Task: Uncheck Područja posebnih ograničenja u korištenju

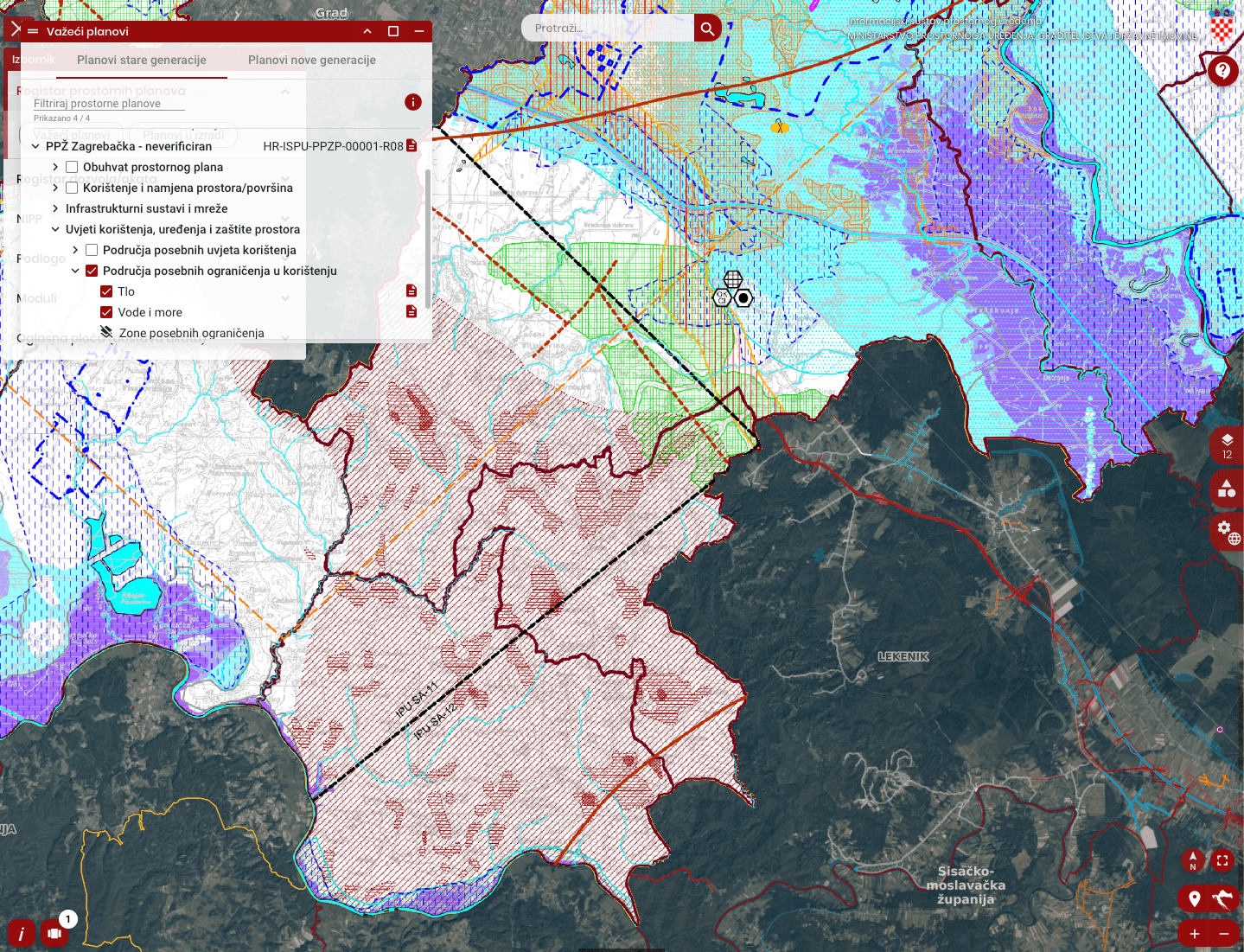Action: pyautogui.click(x=92, y=271)
